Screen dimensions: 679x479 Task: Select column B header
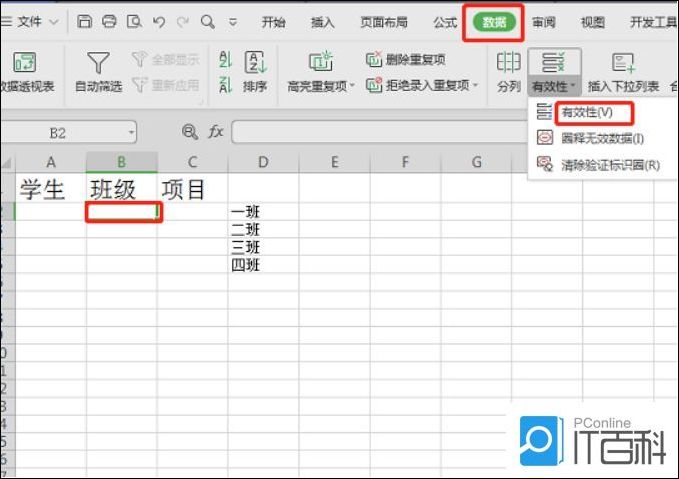click(x=122, y=162)
